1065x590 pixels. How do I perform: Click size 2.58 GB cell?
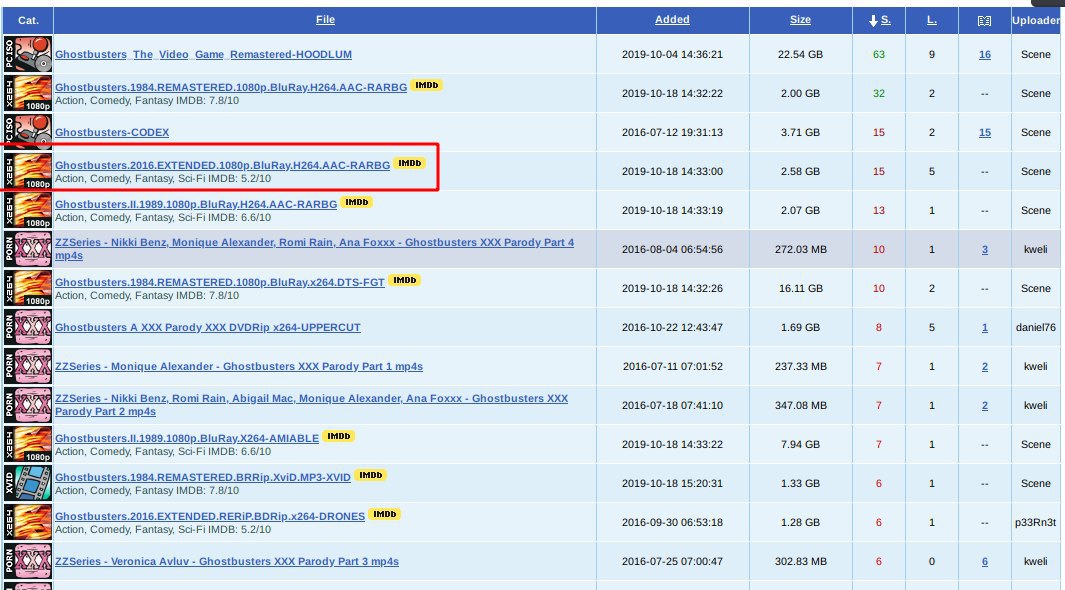coord(801,171)
